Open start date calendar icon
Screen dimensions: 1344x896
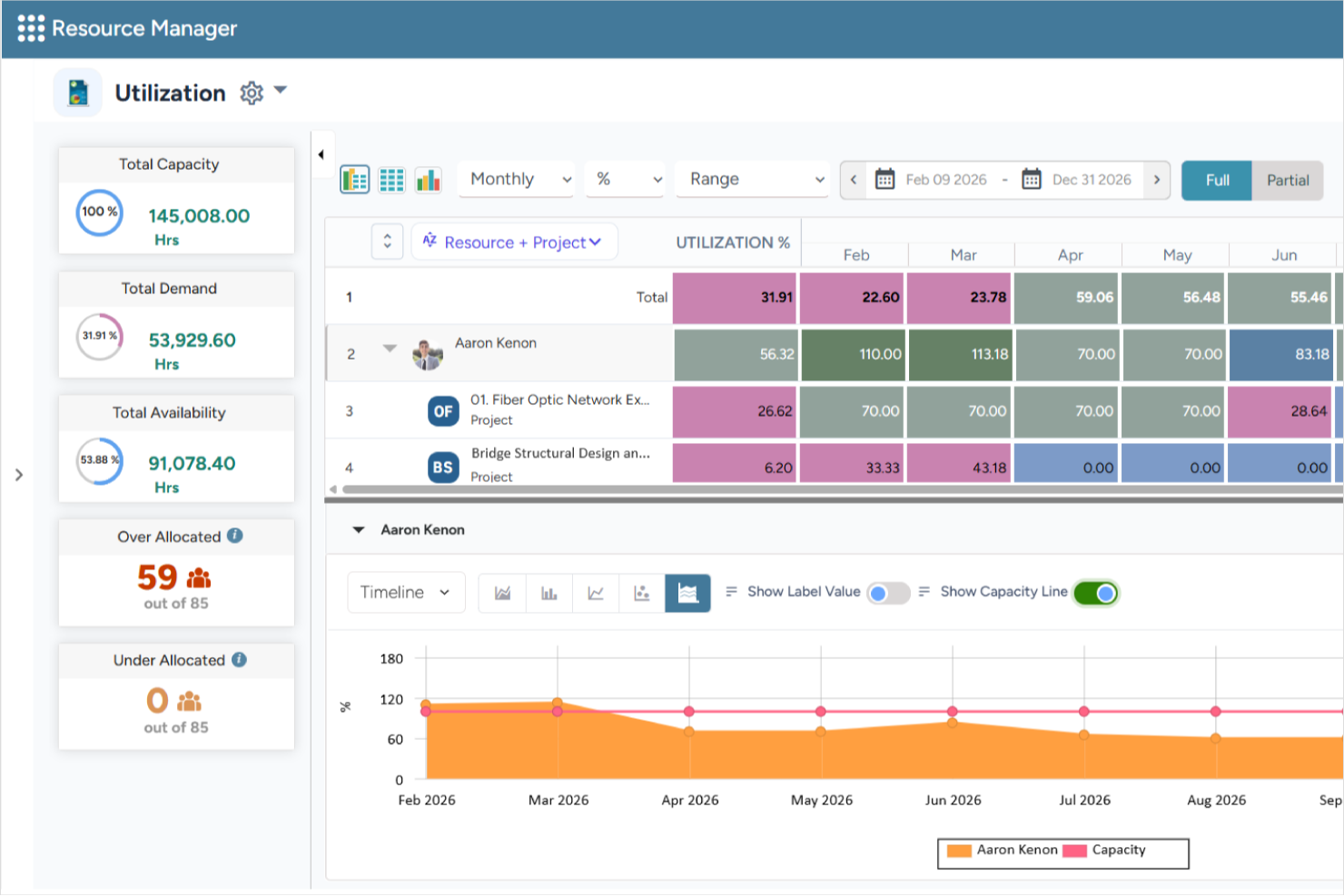(884, 179)
